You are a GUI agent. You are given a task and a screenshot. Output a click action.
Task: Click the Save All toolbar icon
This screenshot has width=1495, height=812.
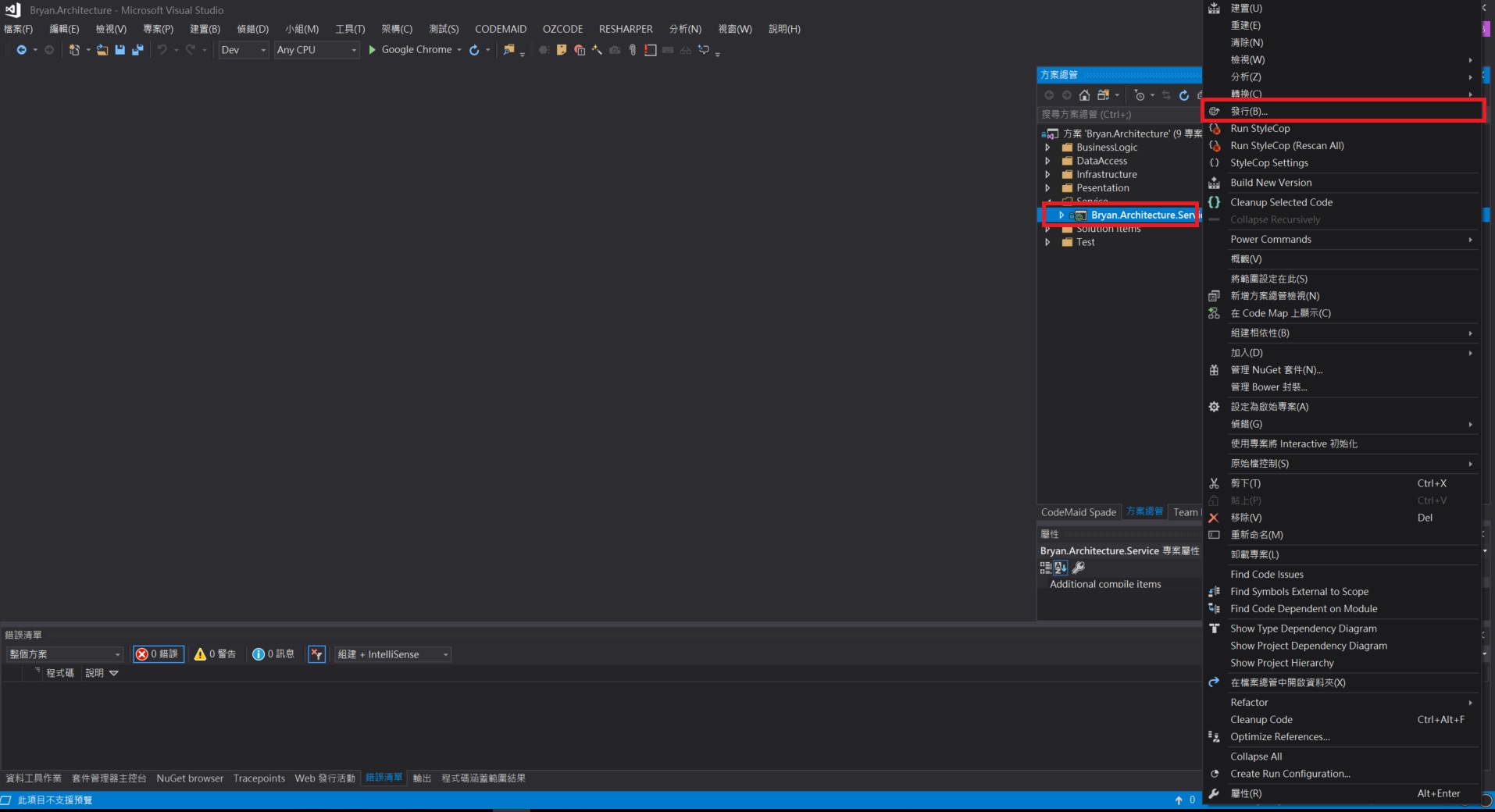tap(137, 50)
